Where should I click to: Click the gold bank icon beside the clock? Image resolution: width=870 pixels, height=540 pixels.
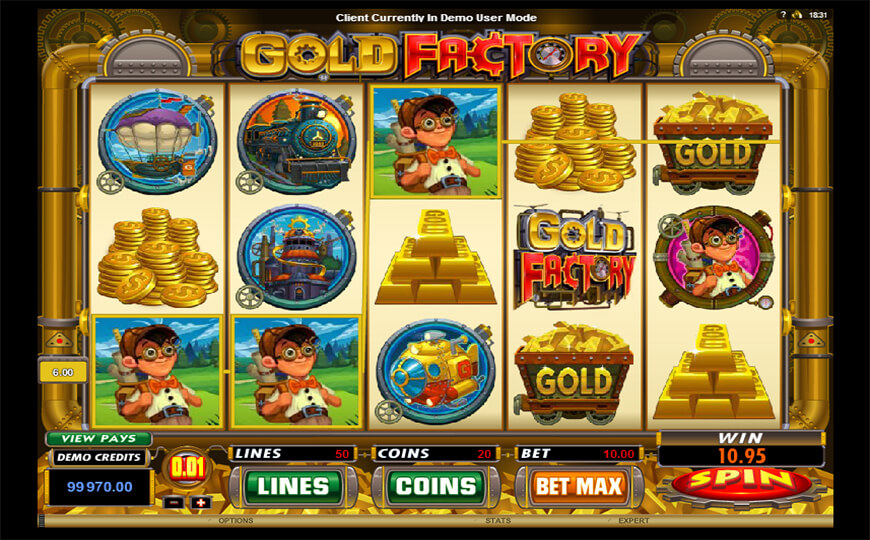pyautogui.click(x=798, y=15)
